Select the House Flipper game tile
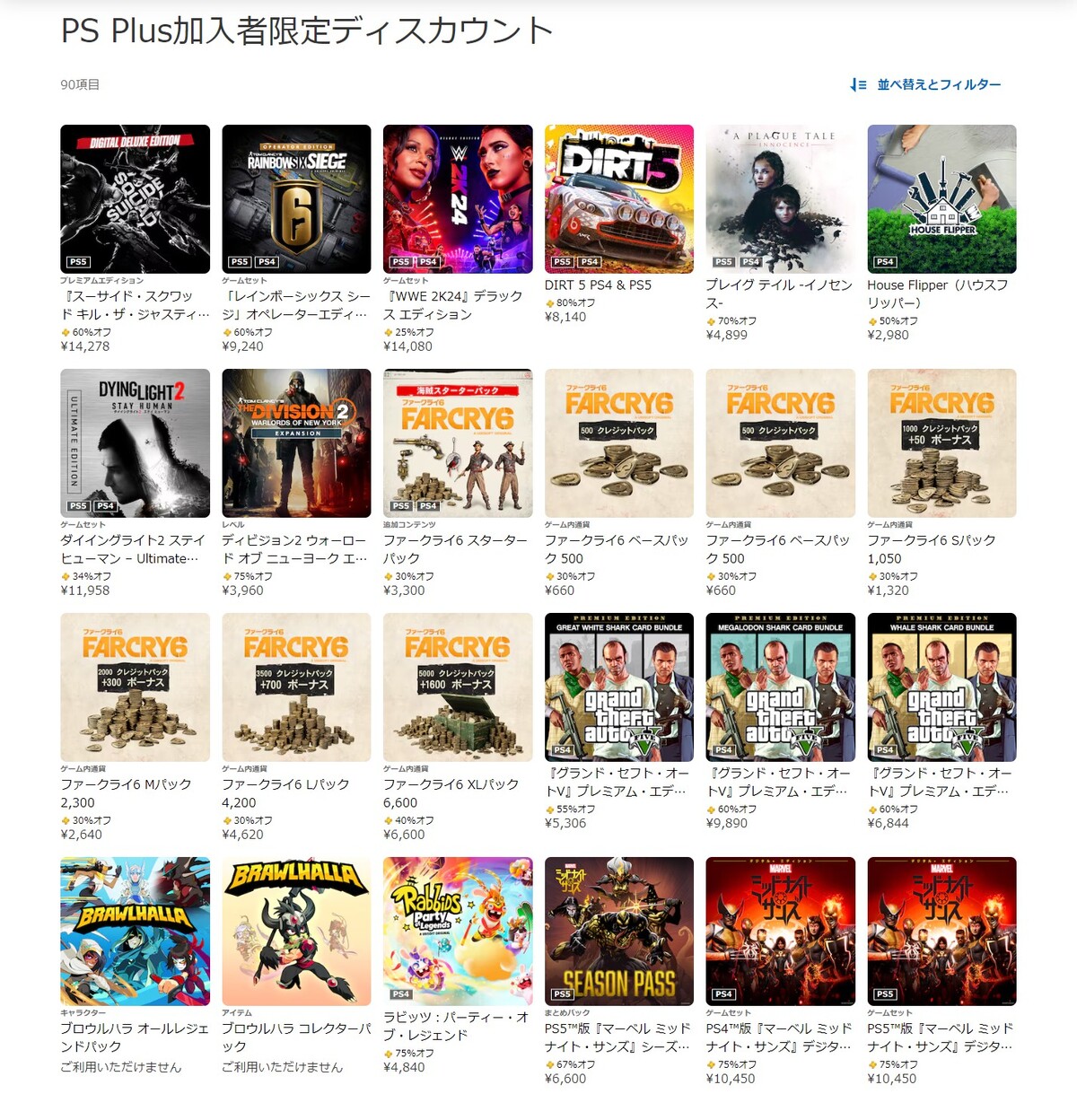The height and width of the screenshot is (1120, 1077). point(942,199)
